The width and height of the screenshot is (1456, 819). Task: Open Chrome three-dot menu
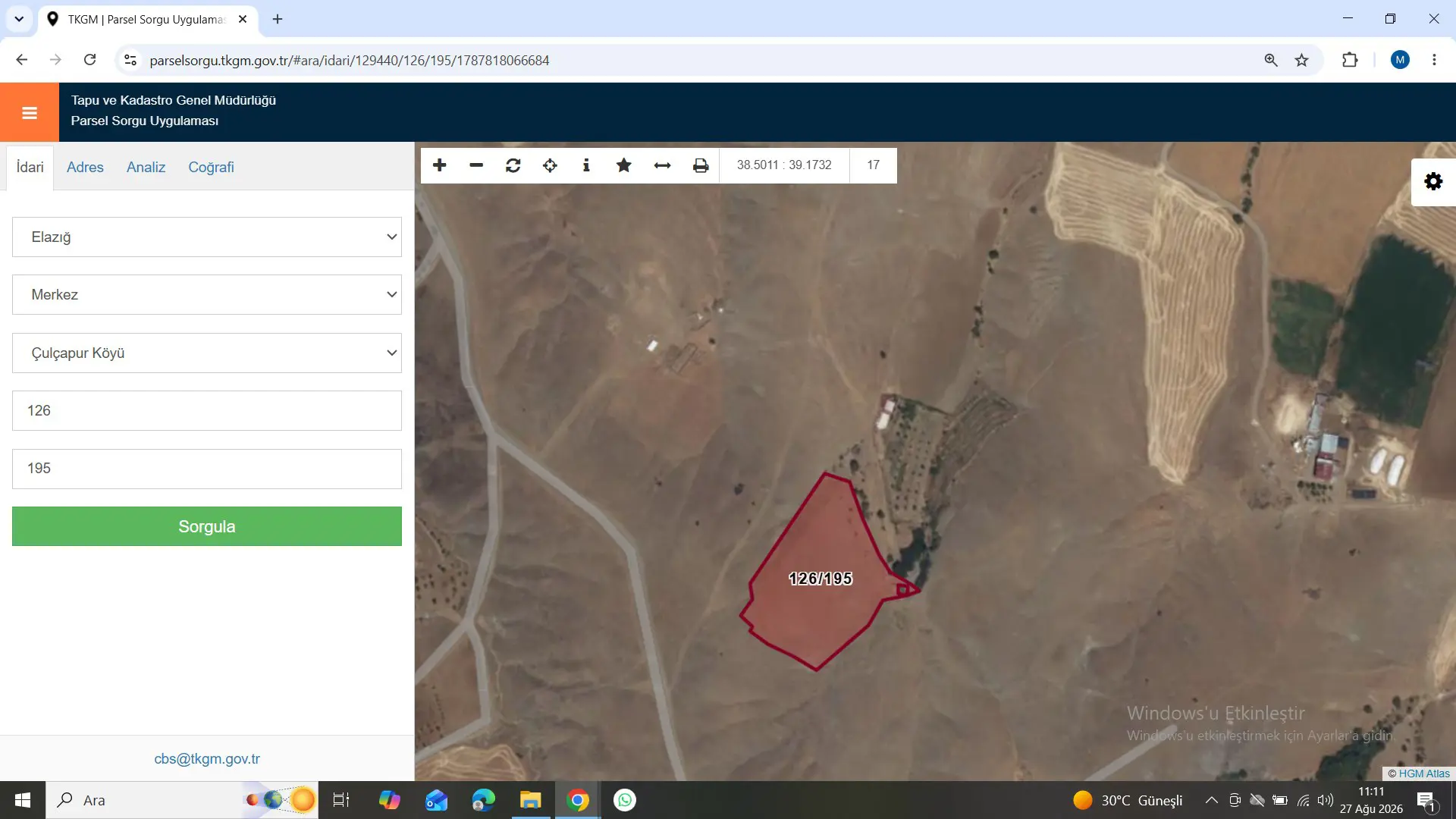[1434, 60]
